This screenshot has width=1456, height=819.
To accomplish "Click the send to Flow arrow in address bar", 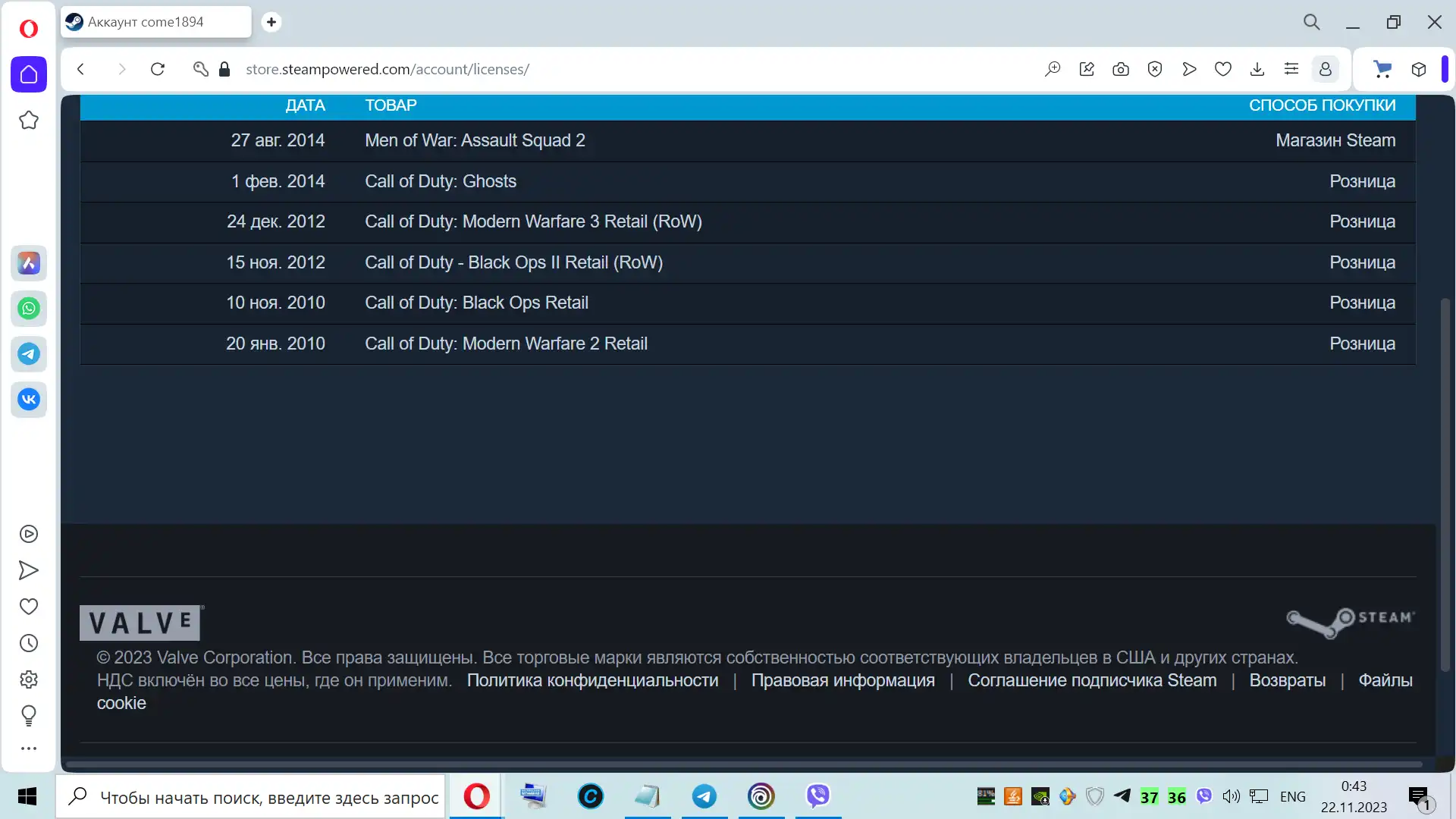I will 1189,69.
